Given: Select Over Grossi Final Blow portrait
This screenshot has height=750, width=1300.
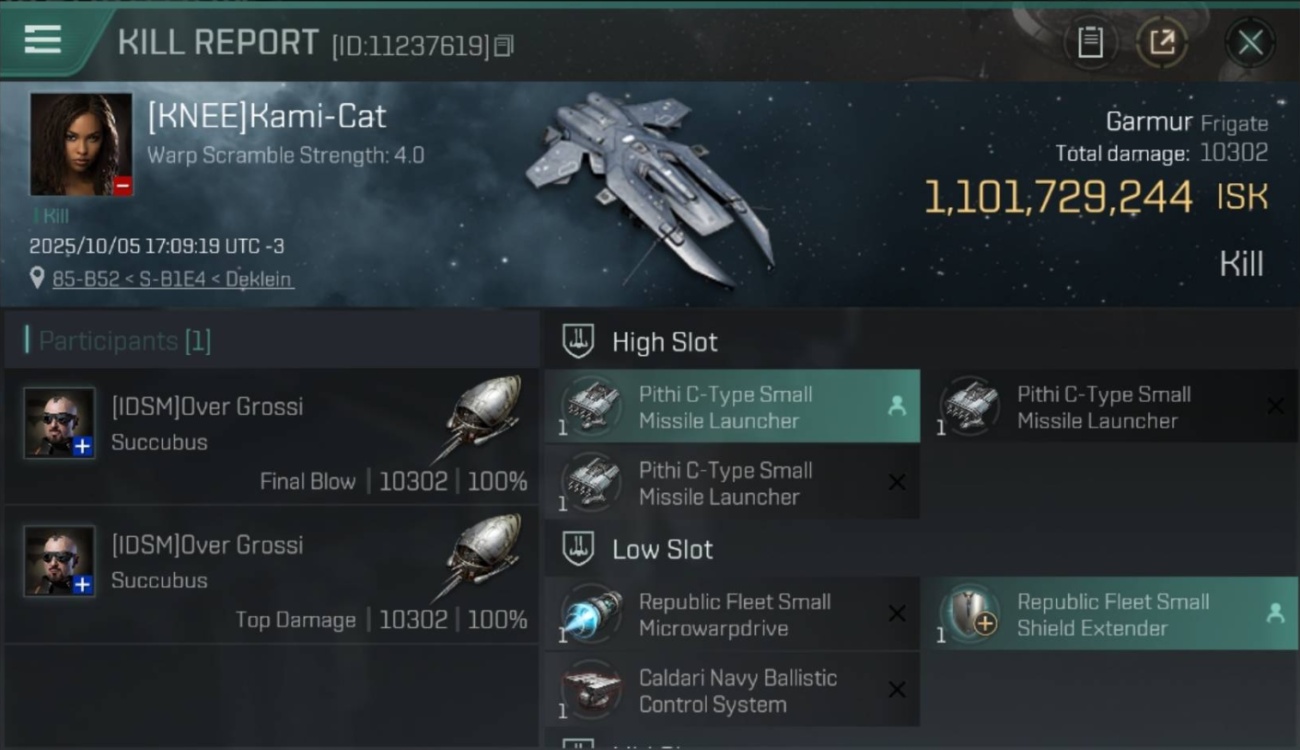Looking at the screenshot, I should [60, 423].
